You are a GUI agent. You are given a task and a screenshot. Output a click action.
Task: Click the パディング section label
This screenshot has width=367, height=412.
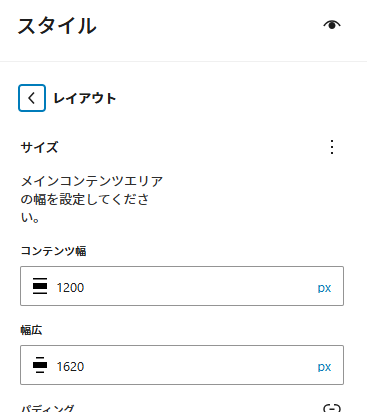click(x=47, y=408)
